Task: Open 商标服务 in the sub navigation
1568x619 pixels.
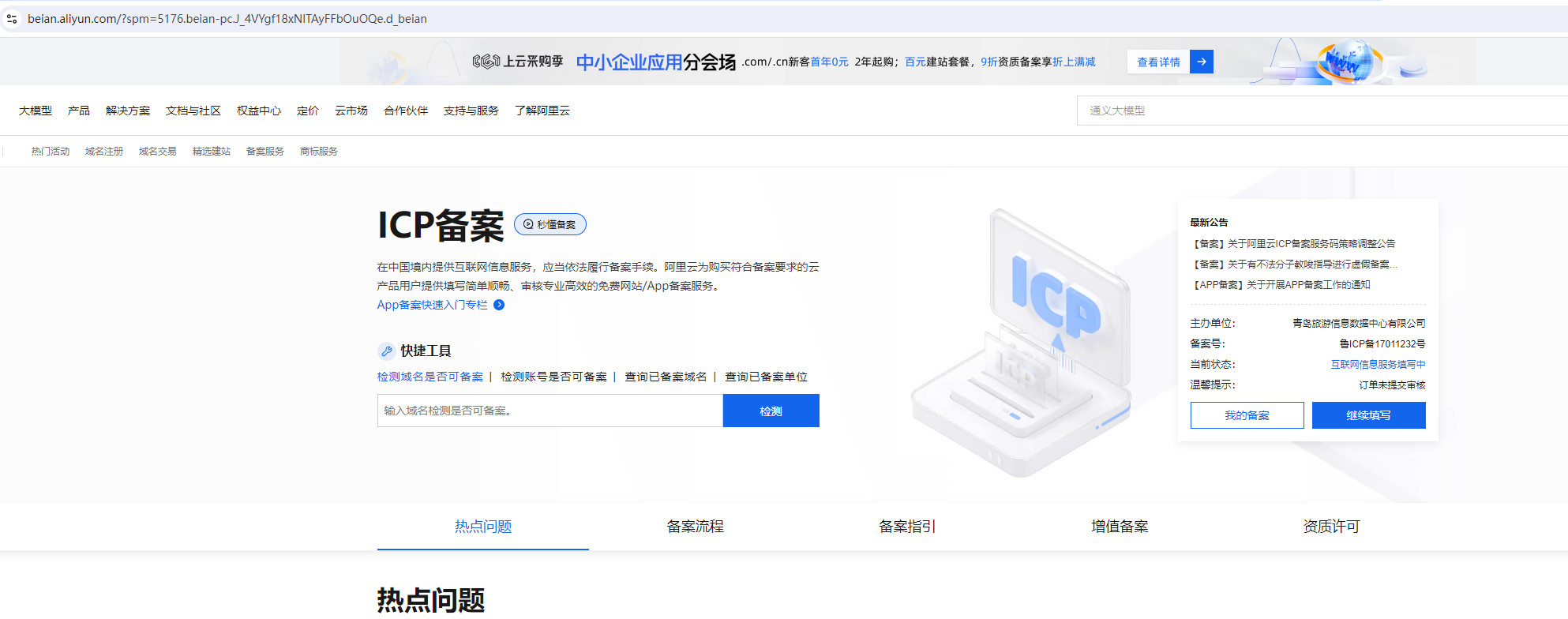Action: click(319, 152)
